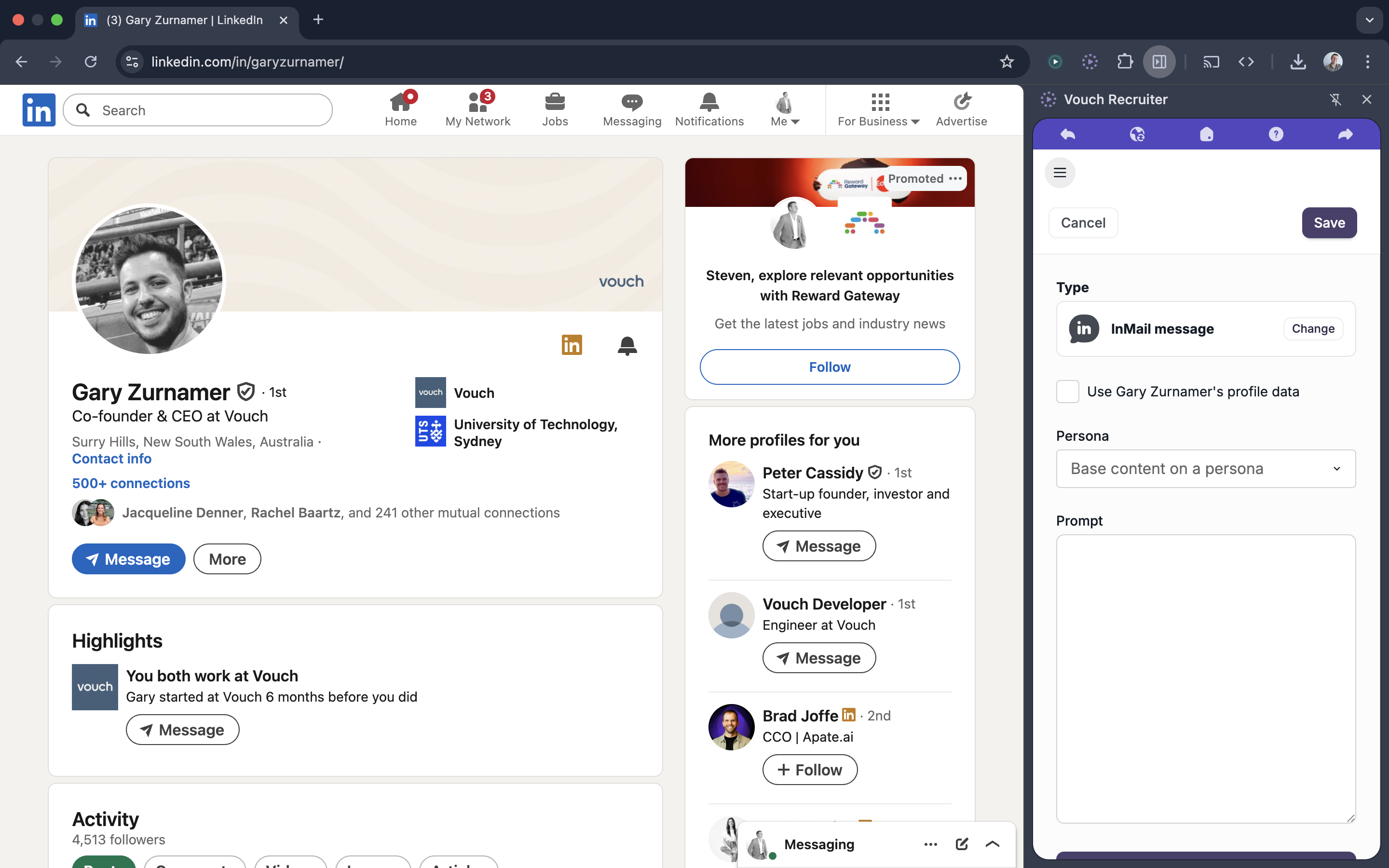
Task: Click in the LinkedIn Search field
Action: pos(197,110)
